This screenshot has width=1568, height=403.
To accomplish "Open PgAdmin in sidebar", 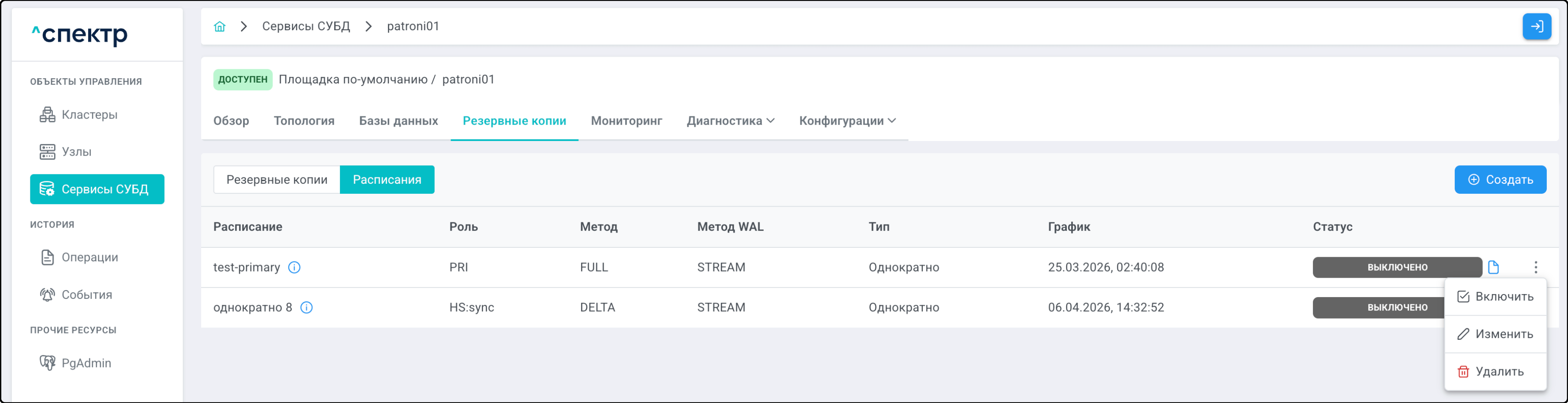I will [86, 363].
